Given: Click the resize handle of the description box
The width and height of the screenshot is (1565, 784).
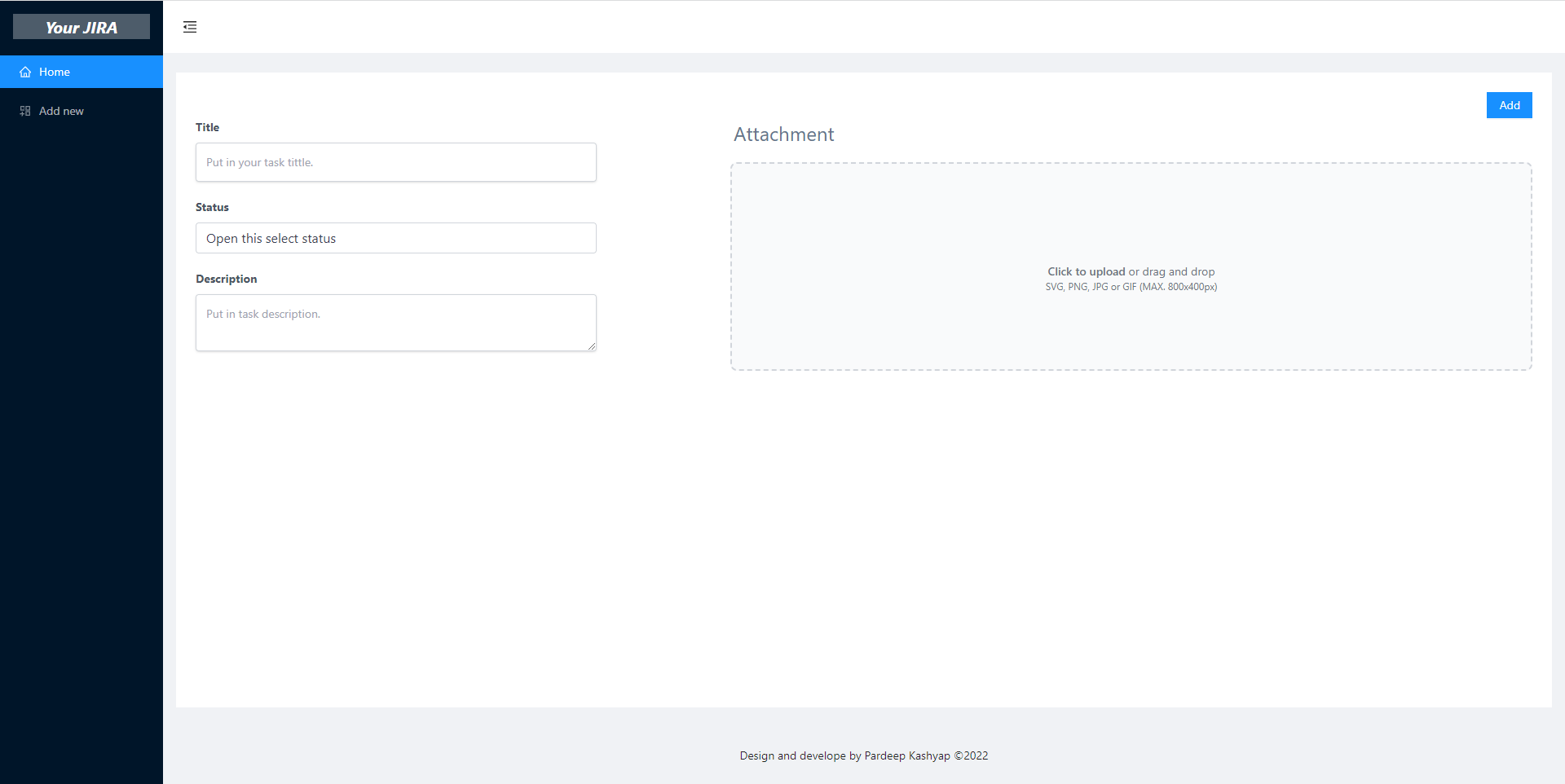Looking at the screenshot, I should click(592, 348).
